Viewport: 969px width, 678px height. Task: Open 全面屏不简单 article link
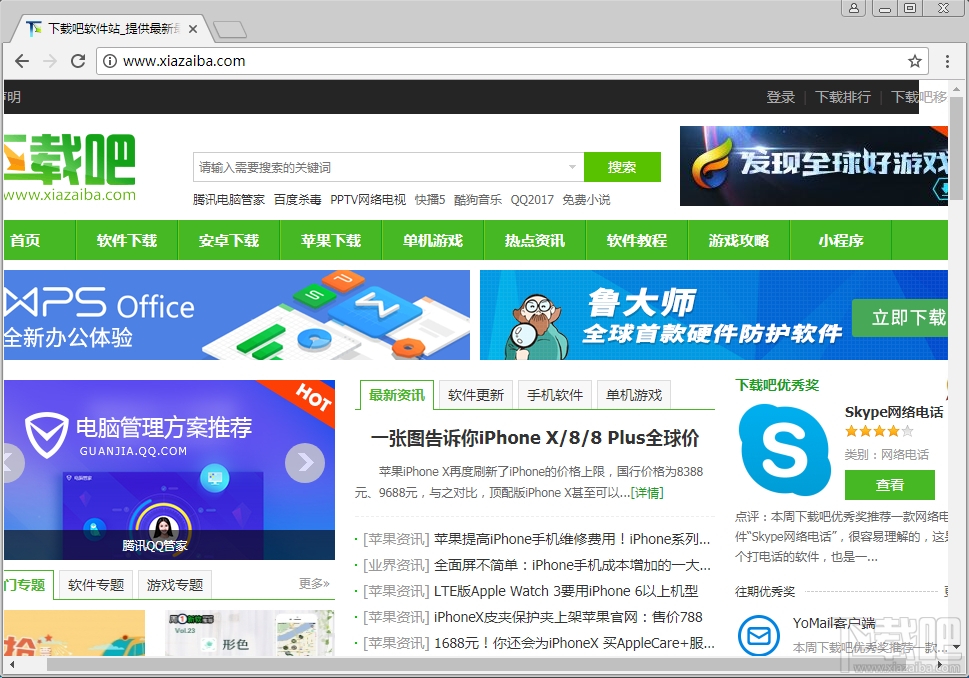(572, 565)
